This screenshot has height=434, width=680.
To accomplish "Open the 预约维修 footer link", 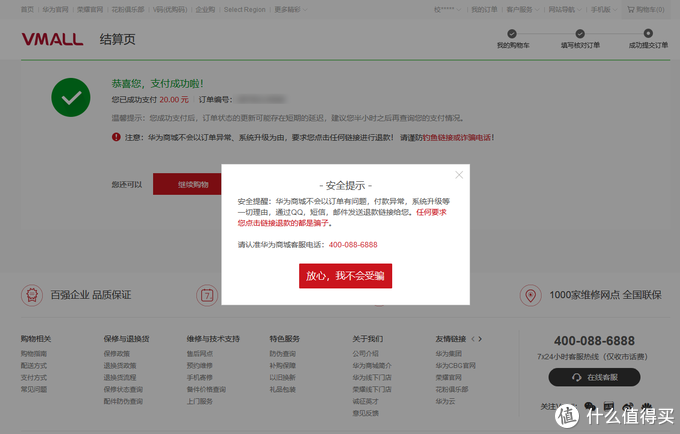I will point(199,365).
